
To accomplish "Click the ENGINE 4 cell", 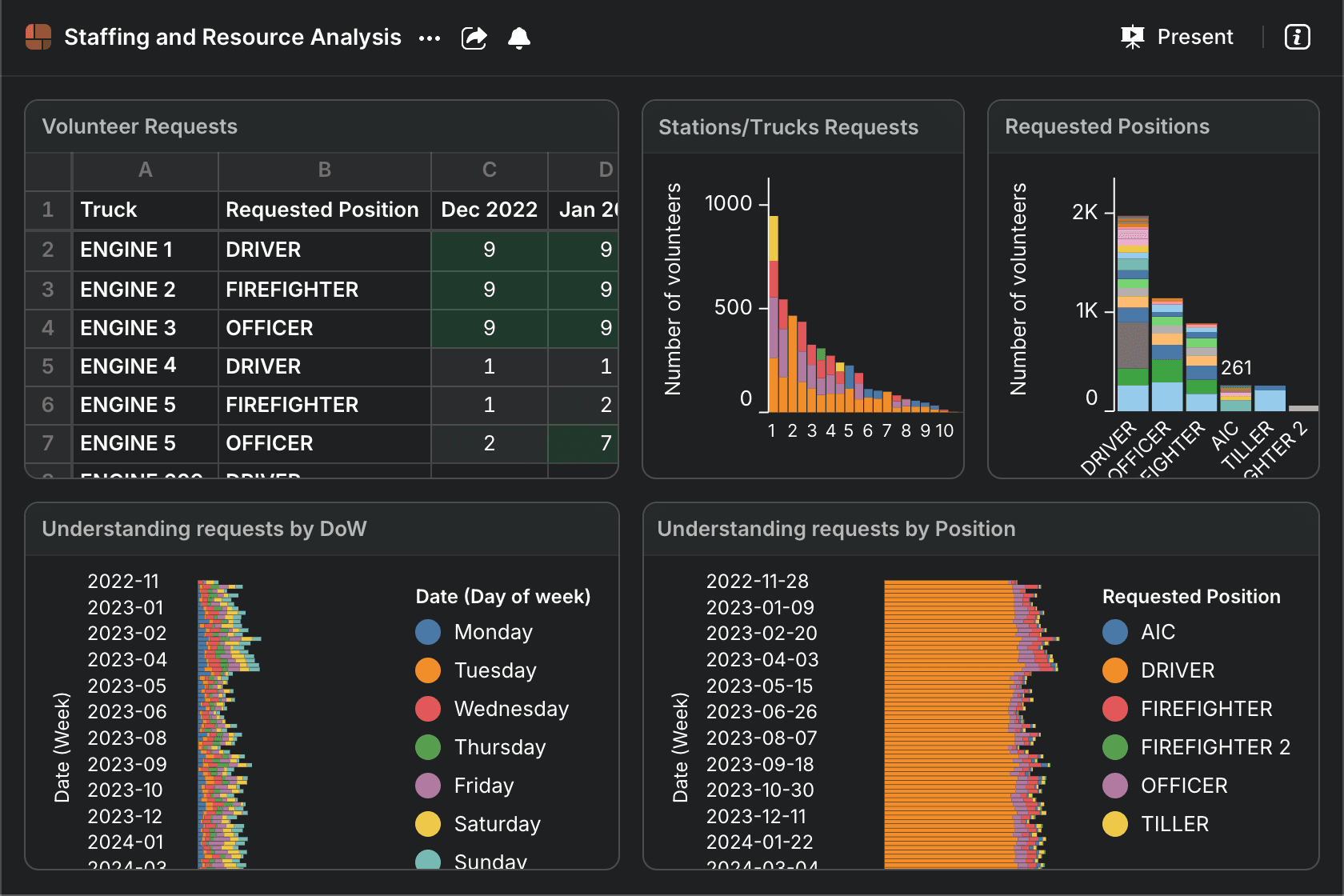I will coord(145,366).
